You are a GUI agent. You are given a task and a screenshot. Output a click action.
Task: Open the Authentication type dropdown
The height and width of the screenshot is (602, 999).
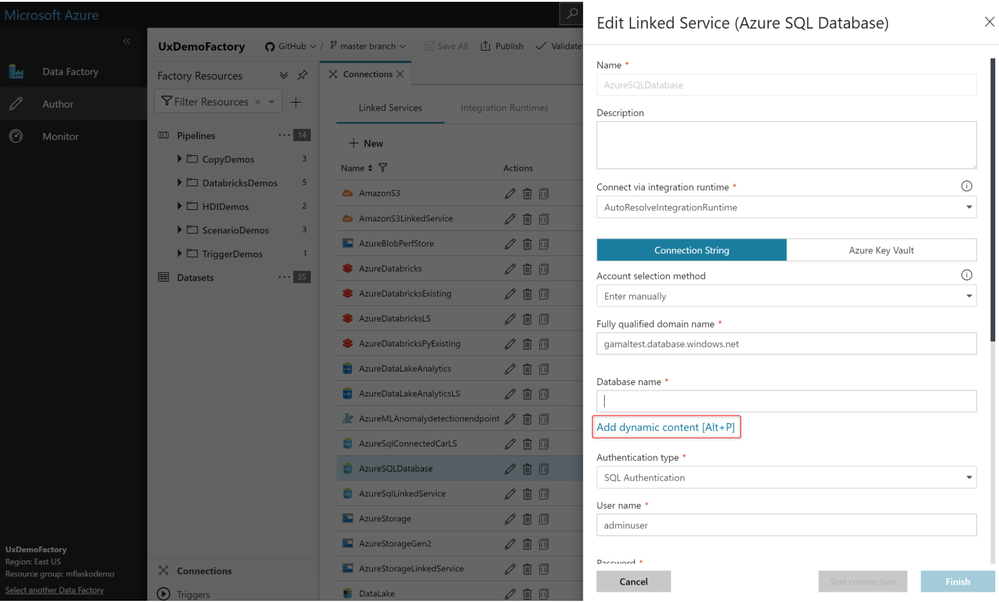(x=786, y=478)
